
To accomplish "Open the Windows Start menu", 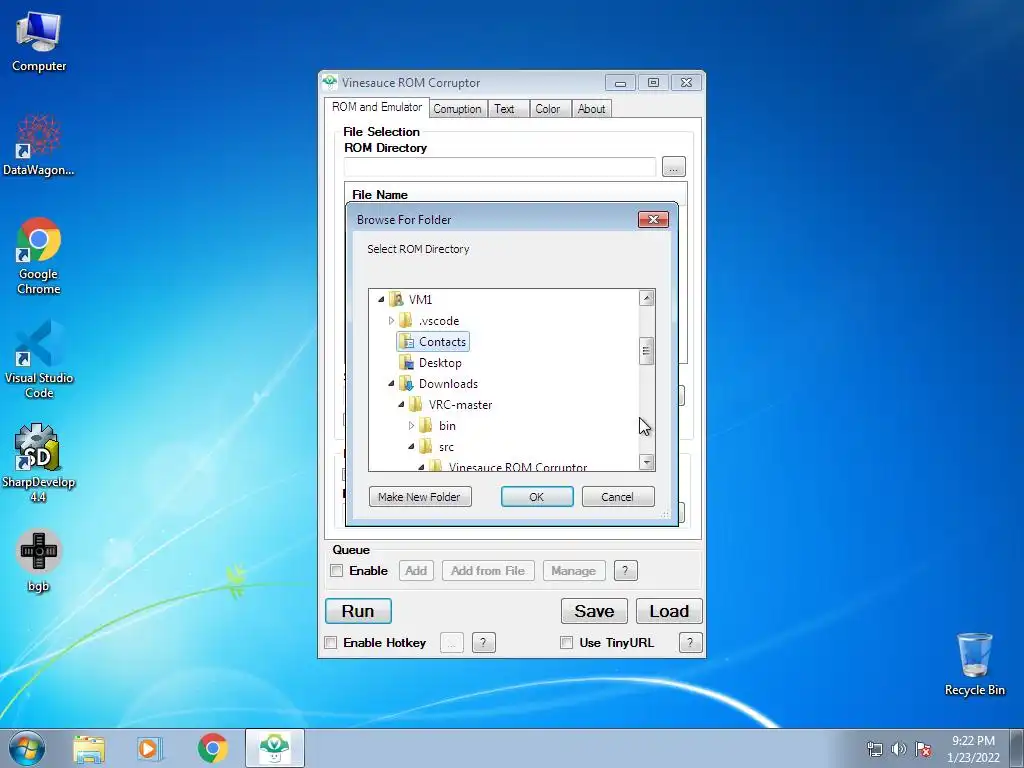I will (x=27, y=748).
